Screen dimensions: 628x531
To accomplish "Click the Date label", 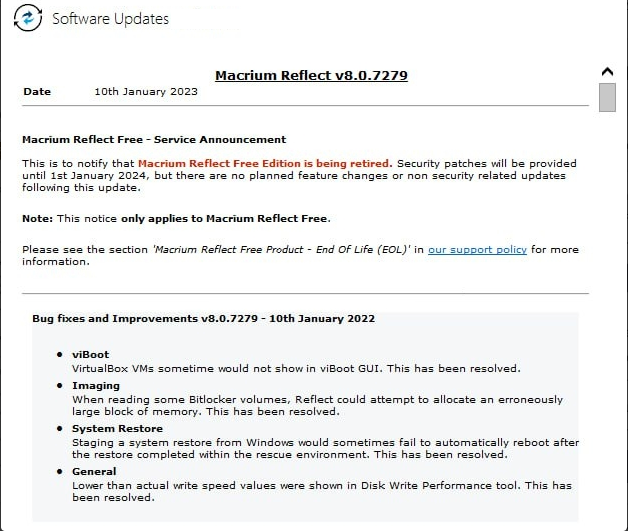I will tap(37, 92).
